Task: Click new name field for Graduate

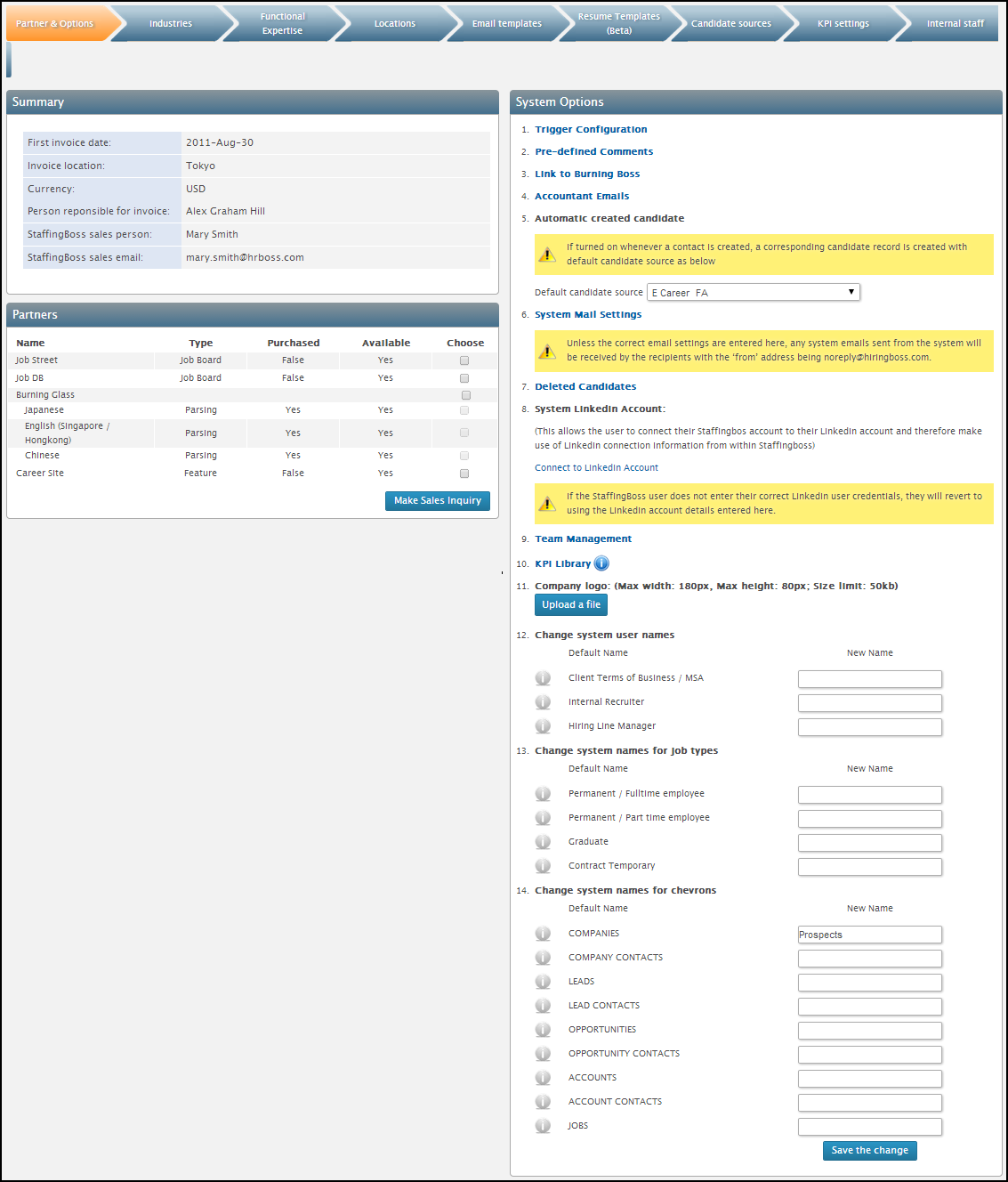Action: 870,843
